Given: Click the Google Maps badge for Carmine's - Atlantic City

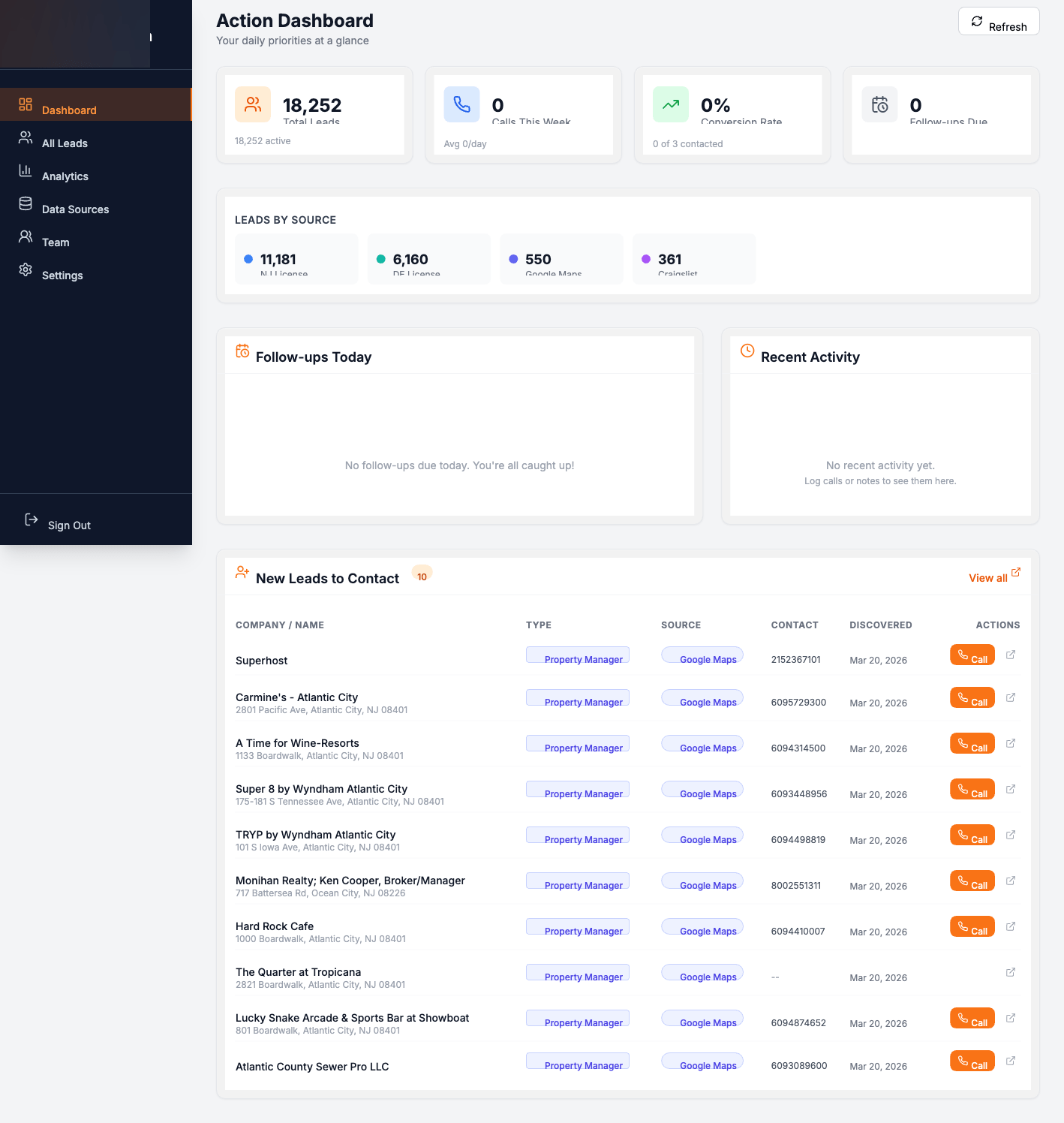Looking at the screenshot, I should tap(702, 698).
